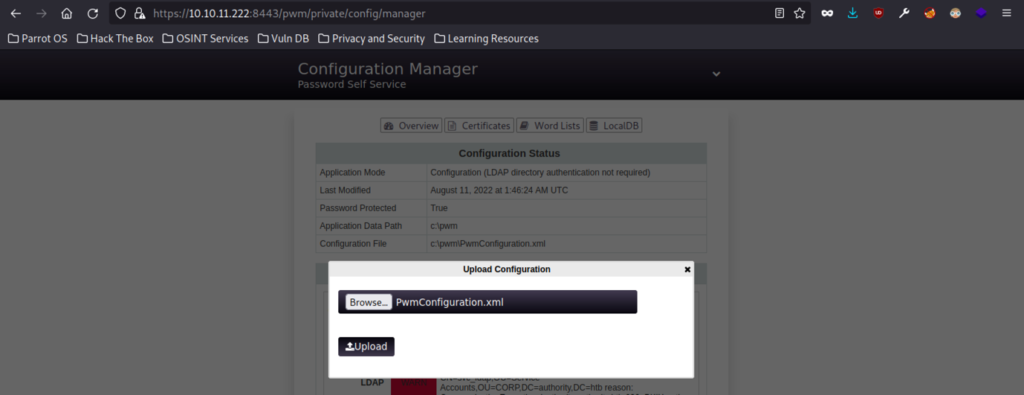Click the Password Self Service subtitle

[352, 85]
